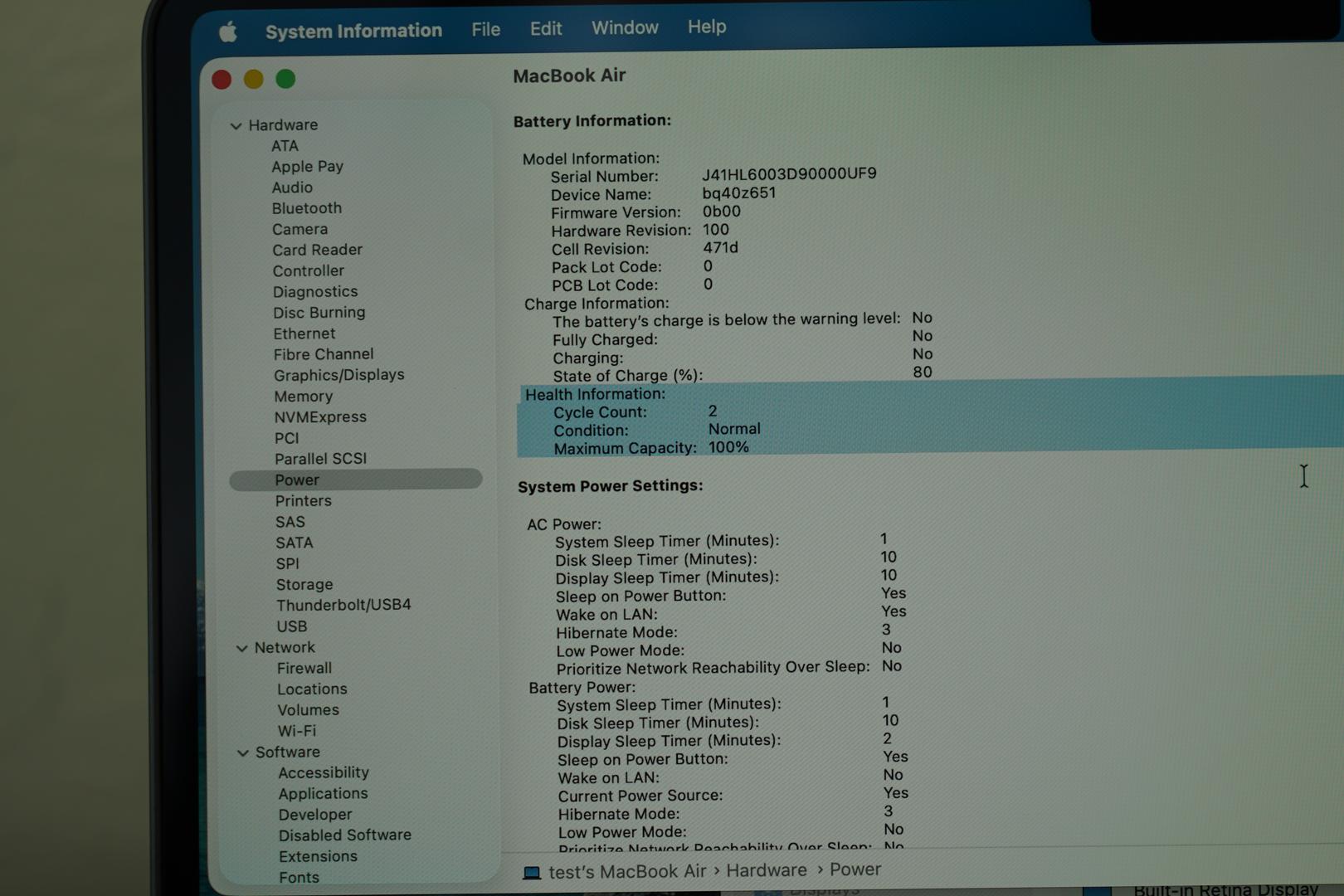The width and height of the screenshot is (1344, 896).
Task: Select Applications under Software
Action: [x=323, y=794]
